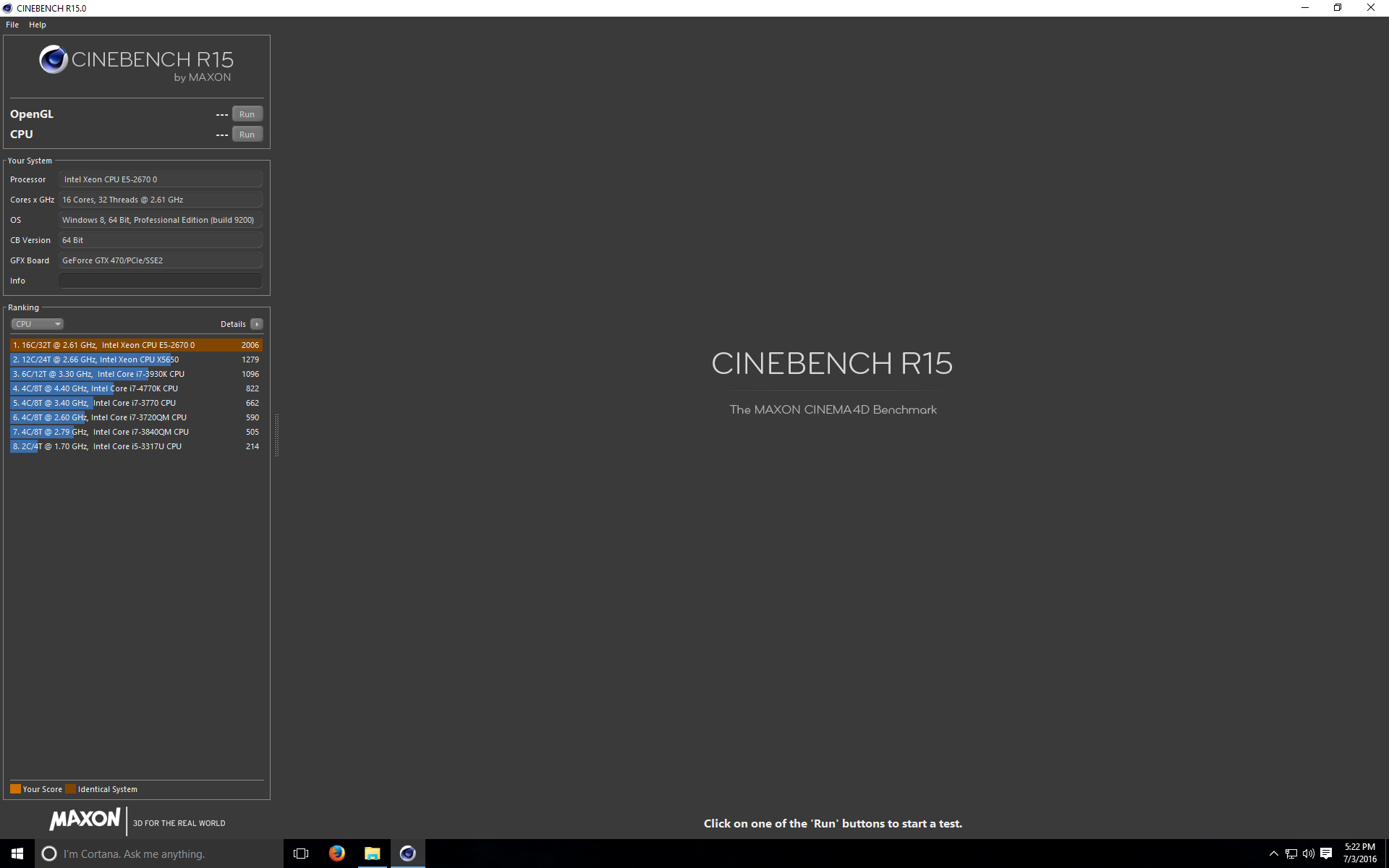Select GFX Board GeForce GTX 470 field
The image size is (1389, 868).
[x=160, y=260]
